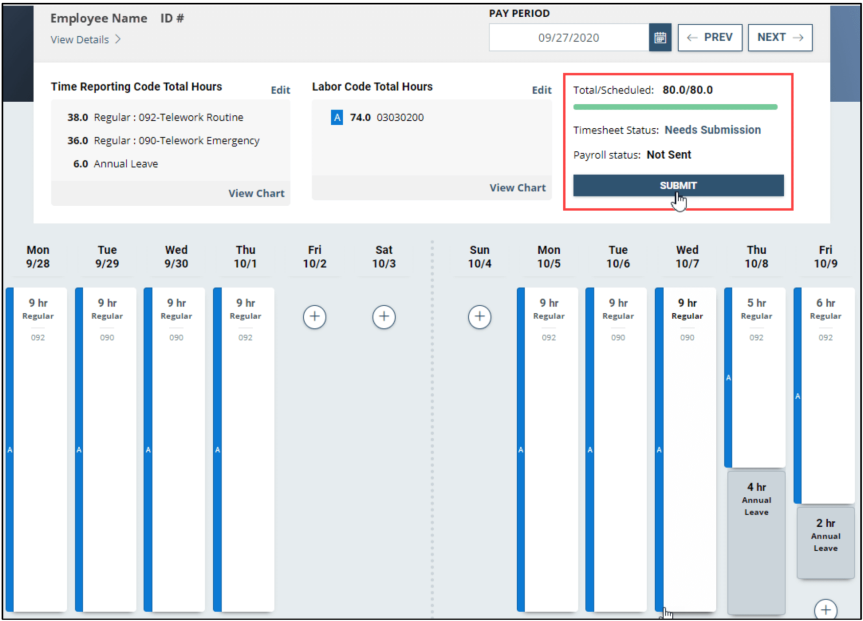The height and width of the screenshot is (621, 863).
Task: Click the blue A labor code badge
Action: (x=337, y=117)
